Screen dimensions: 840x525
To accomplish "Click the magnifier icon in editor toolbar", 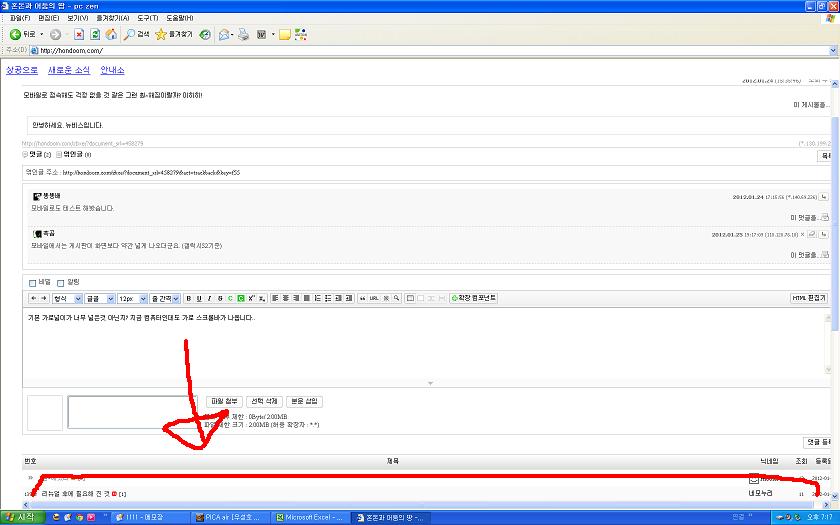I will pos(396,298).
